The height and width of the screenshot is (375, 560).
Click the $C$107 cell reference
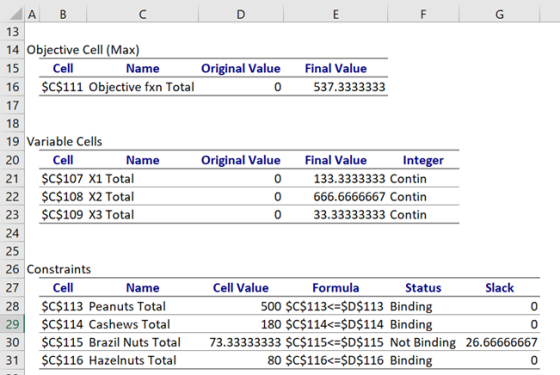[x=62, y=179]
